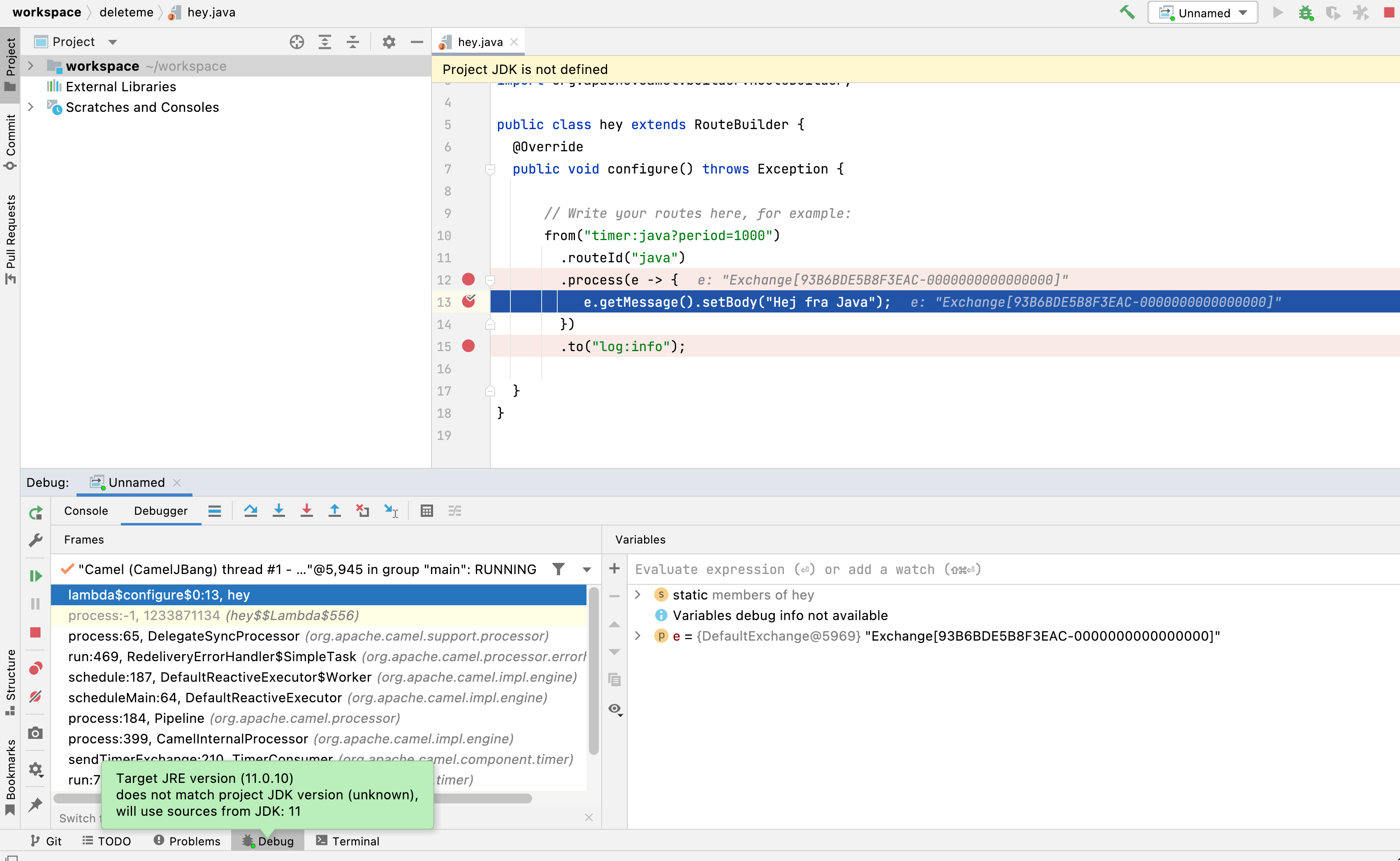Click the Problems button in status bar
Viewport: 1400px width, 861px height.
click(188, 840)
